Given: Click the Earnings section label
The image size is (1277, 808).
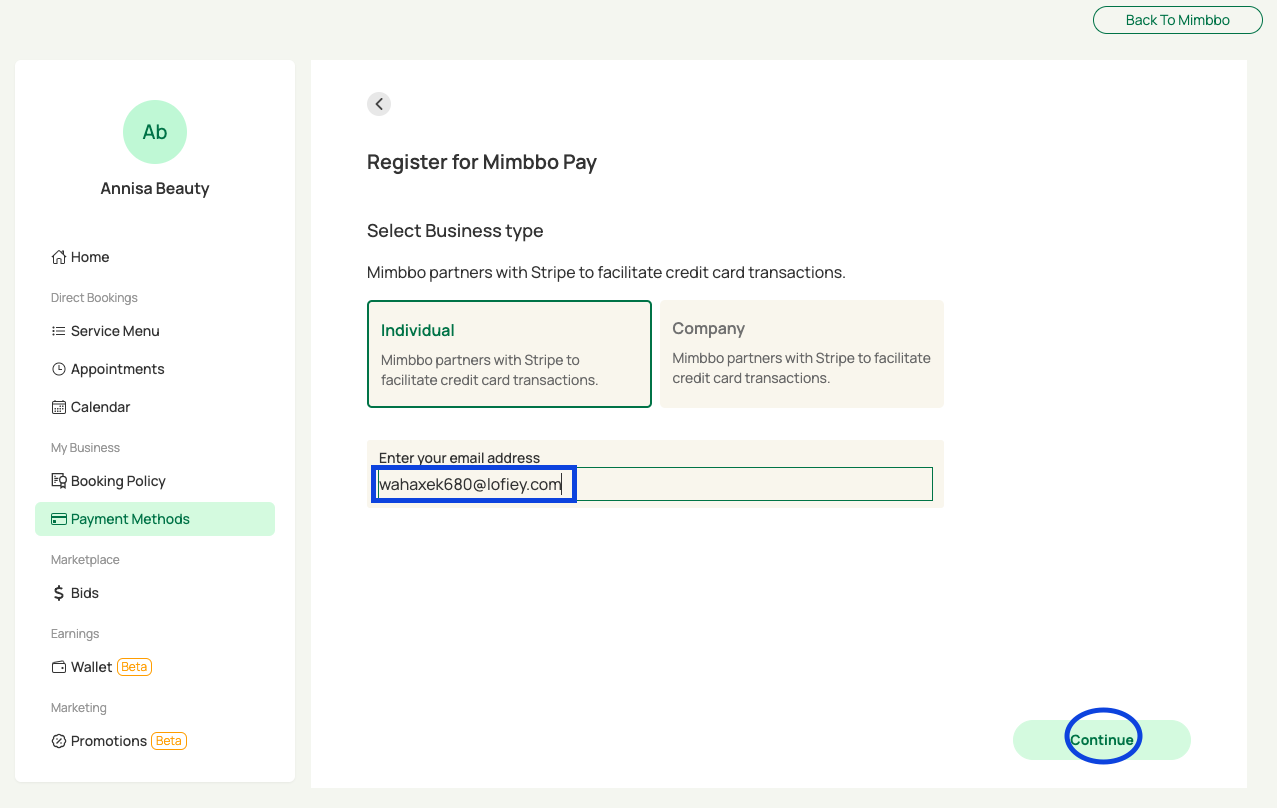Looking at the screenshot, I should [75, 634].
